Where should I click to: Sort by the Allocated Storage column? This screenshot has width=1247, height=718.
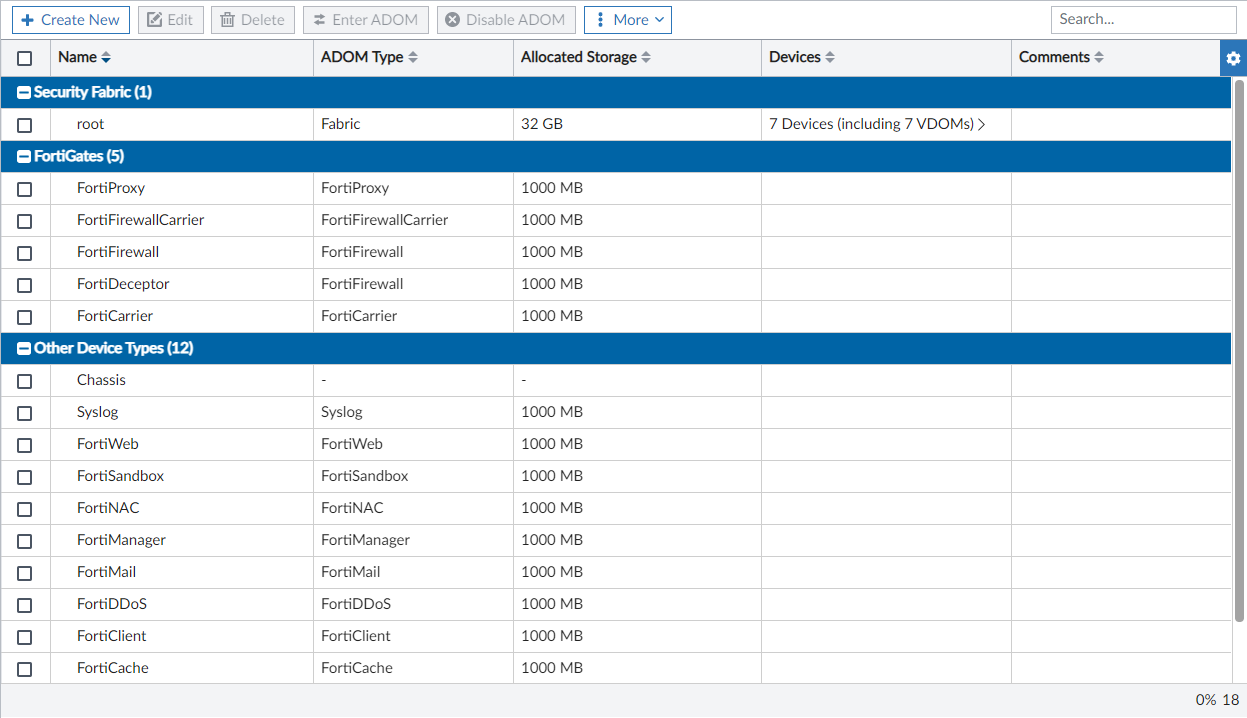586,57
